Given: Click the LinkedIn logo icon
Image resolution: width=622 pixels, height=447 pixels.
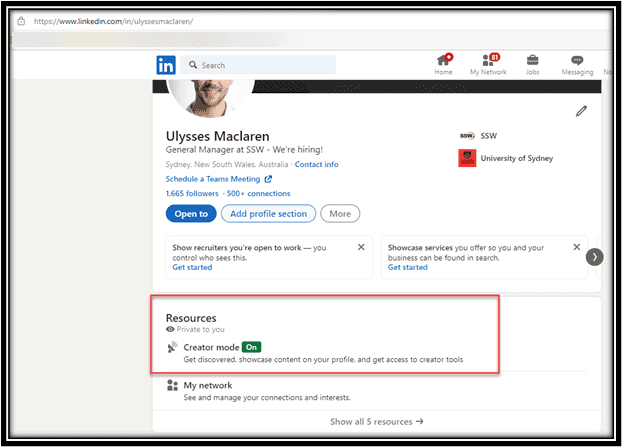Looking at the screenshot, I should [x=166, y=65].
